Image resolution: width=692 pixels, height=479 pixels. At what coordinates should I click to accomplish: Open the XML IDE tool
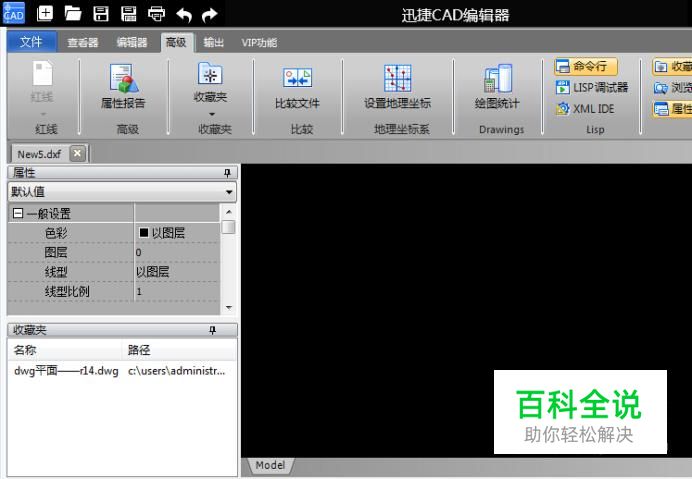click(x=585, y=109)
